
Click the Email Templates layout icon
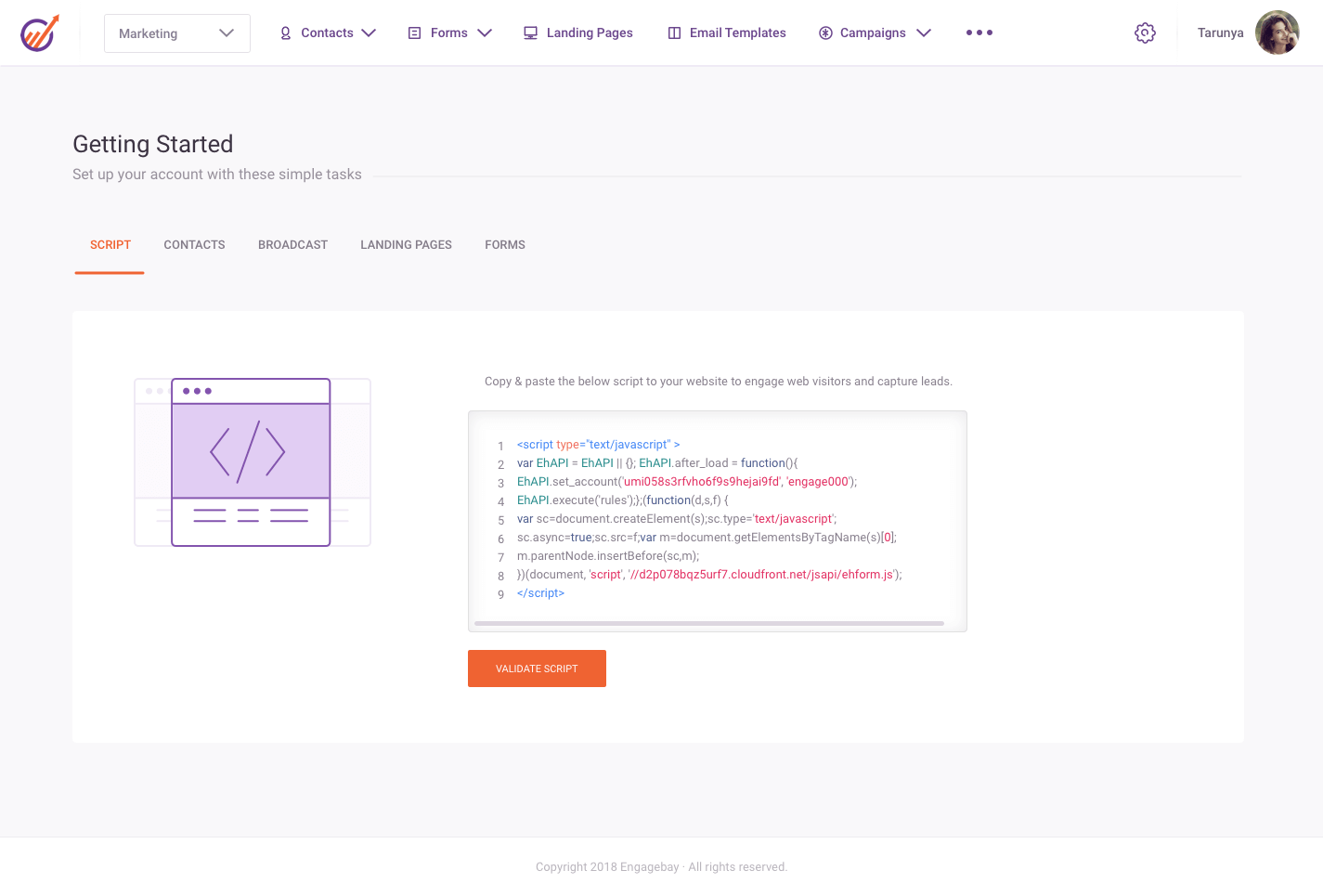coord(675,33)
